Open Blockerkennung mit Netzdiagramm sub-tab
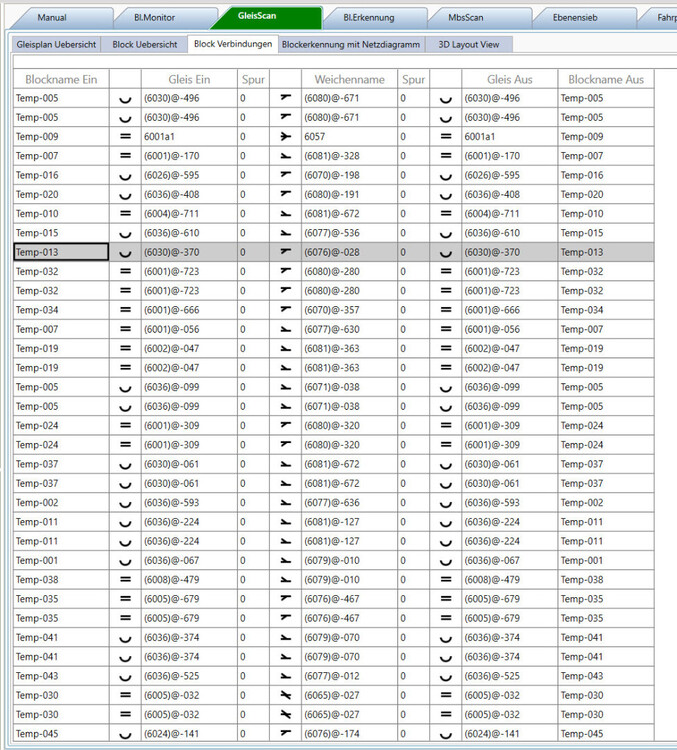 tap(351, 44)
